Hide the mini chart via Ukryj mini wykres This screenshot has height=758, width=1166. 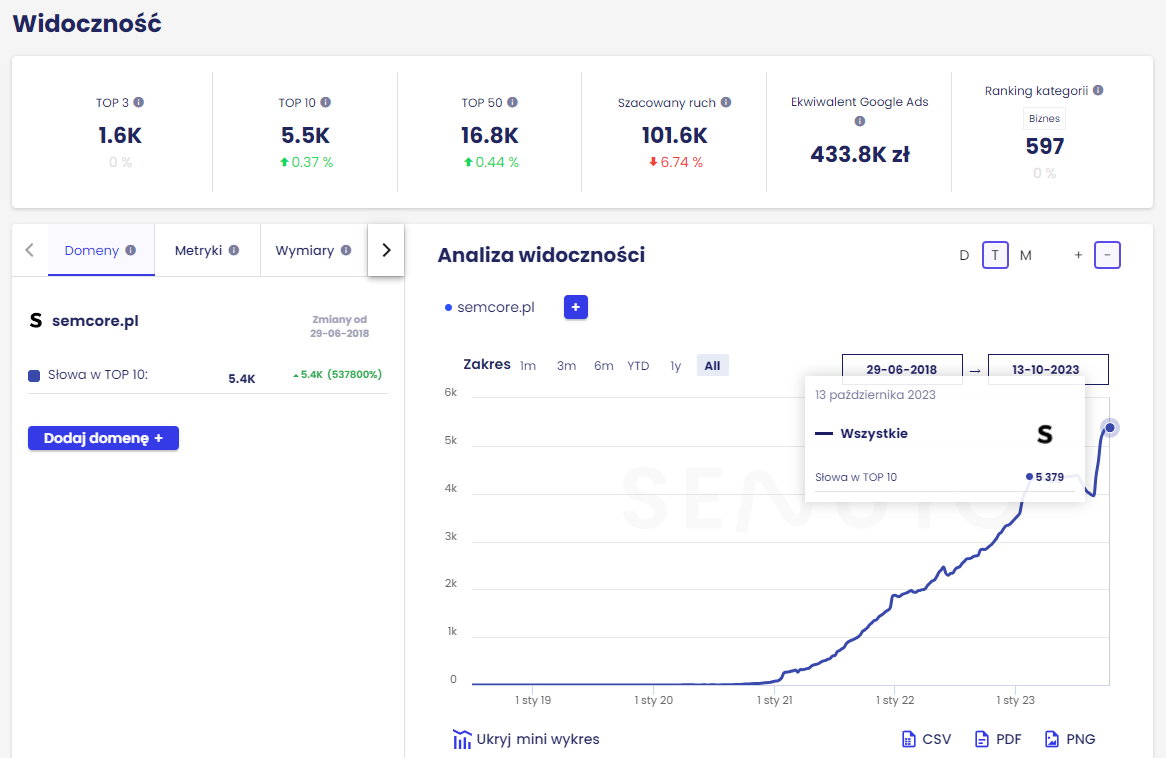click(526, 739)
